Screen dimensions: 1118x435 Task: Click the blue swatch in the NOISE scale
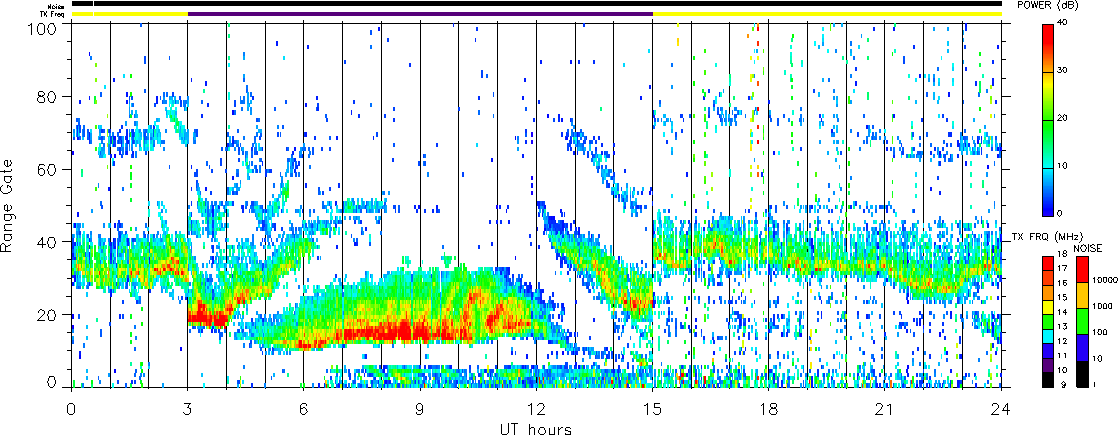1082,347
